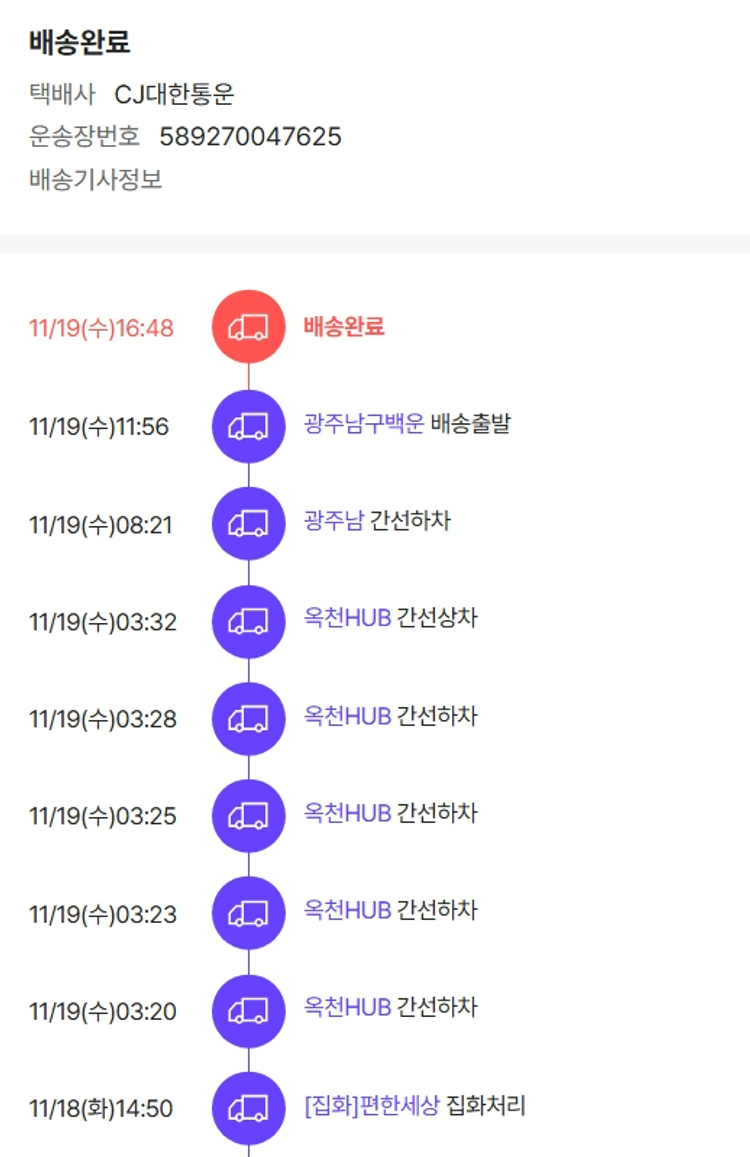The width and height of the screenshot is (750, 1157).
Task: Select tracking number 589270047625
Action: pyautogui.click(x=250, y=136)
